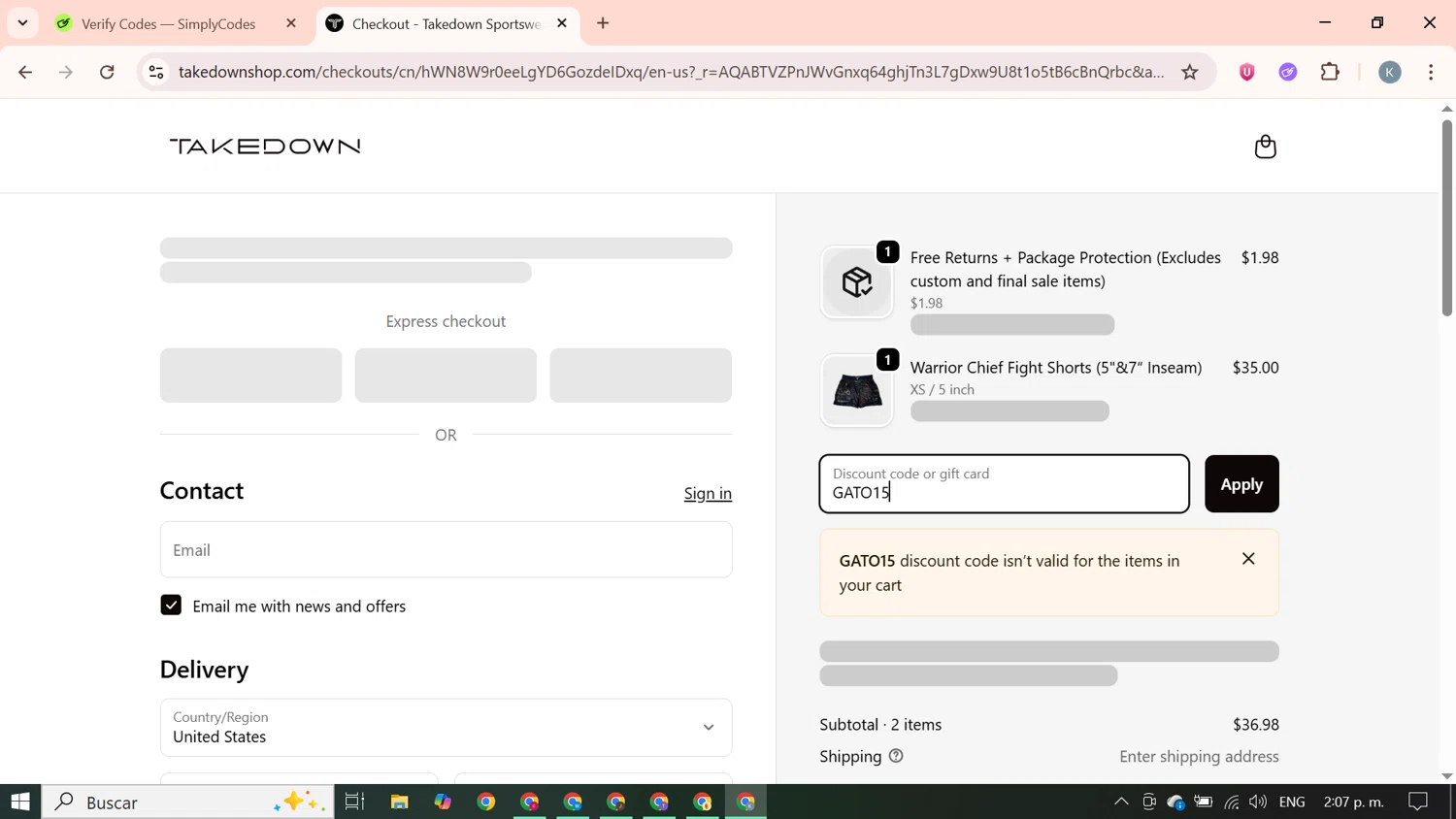1456x819 pixels.
Task: Open Chrome three-dot menu
Action: point(1431,72)
